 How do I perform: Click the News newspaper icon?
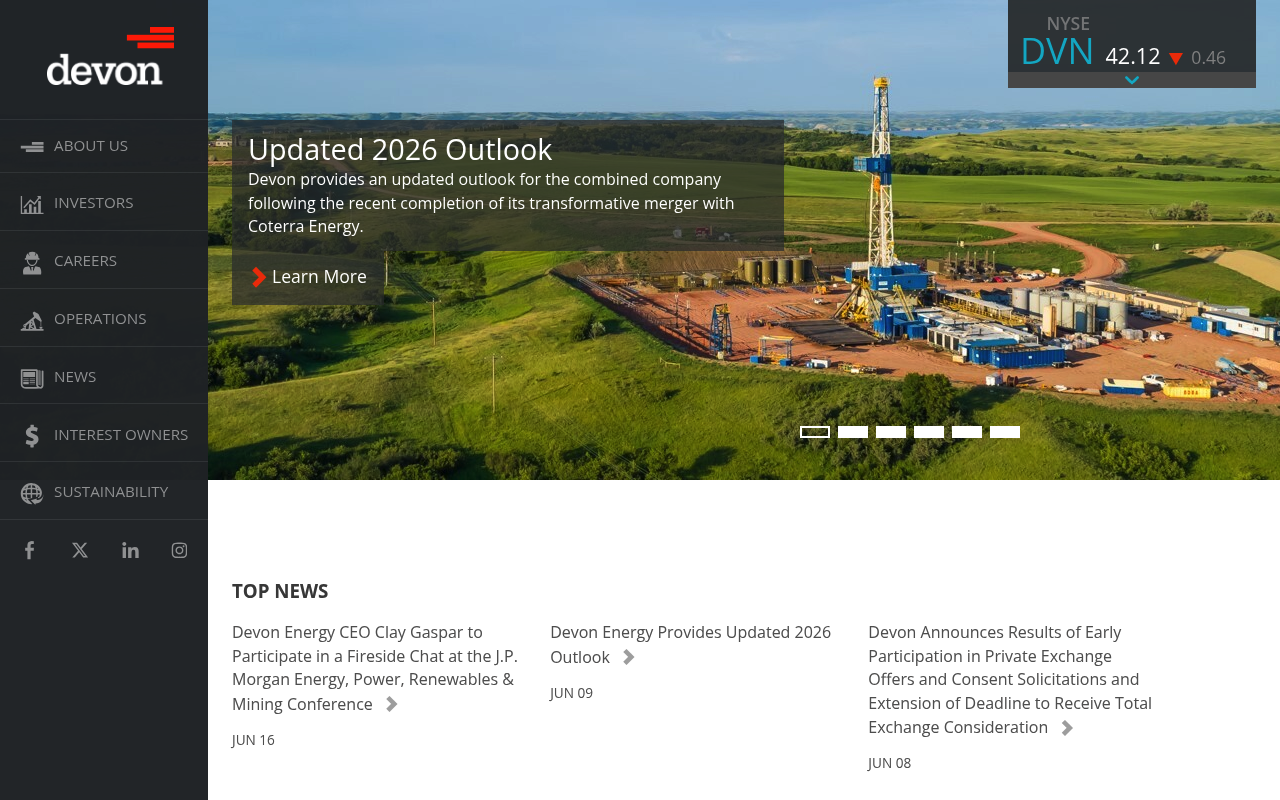tap(32, 378)
